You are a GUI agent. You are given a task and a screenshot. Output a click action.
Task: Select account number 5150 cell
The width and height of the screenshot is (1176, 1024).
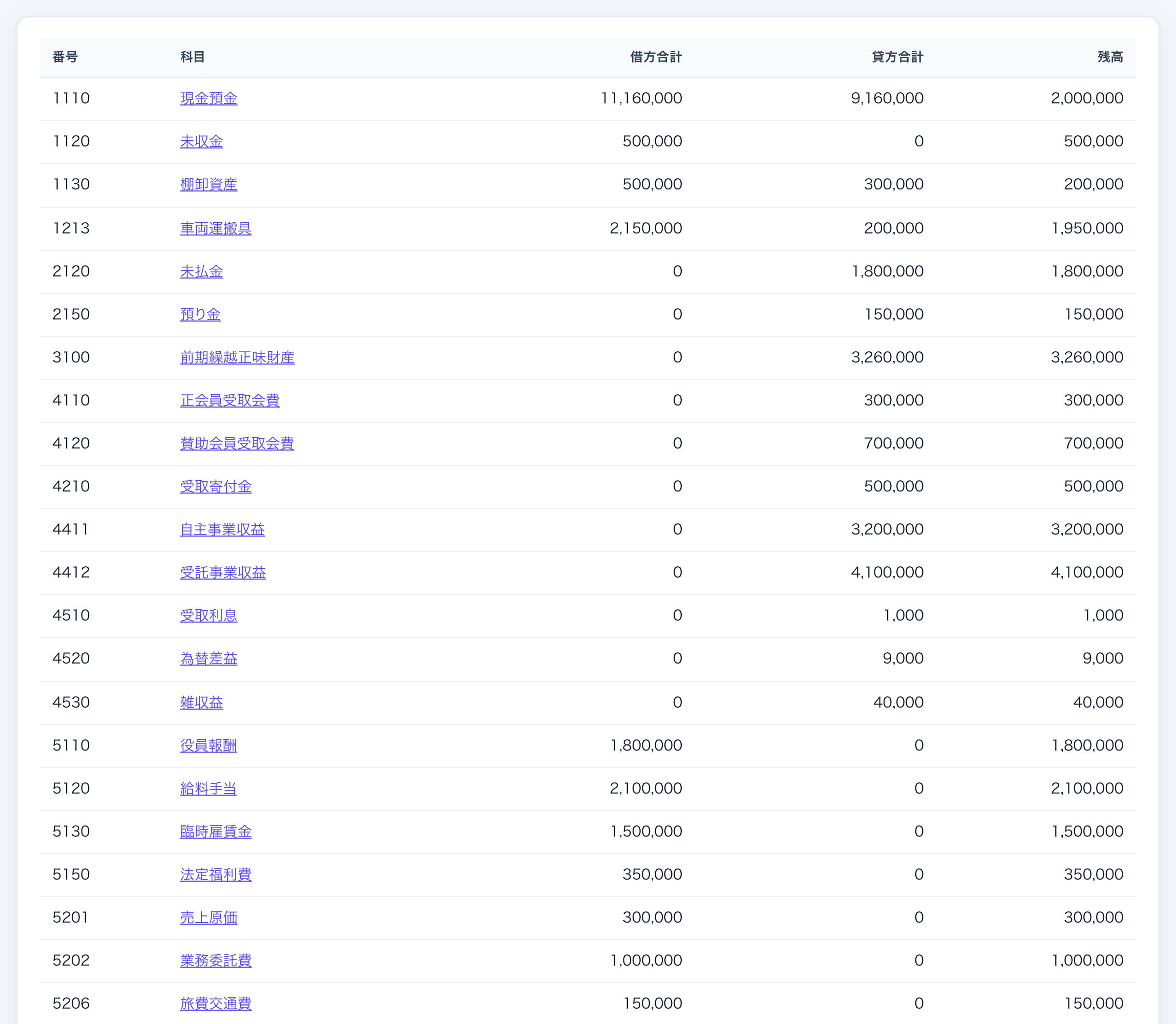pyautogui.click(x=71, y=874)
